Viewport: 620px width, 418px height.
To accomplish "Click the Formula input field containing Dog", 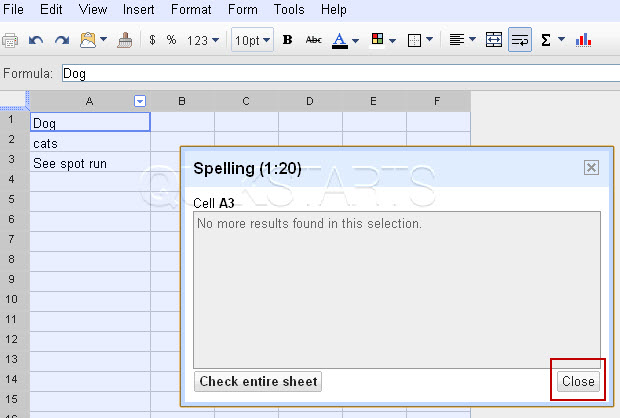I will pos(341,74).
